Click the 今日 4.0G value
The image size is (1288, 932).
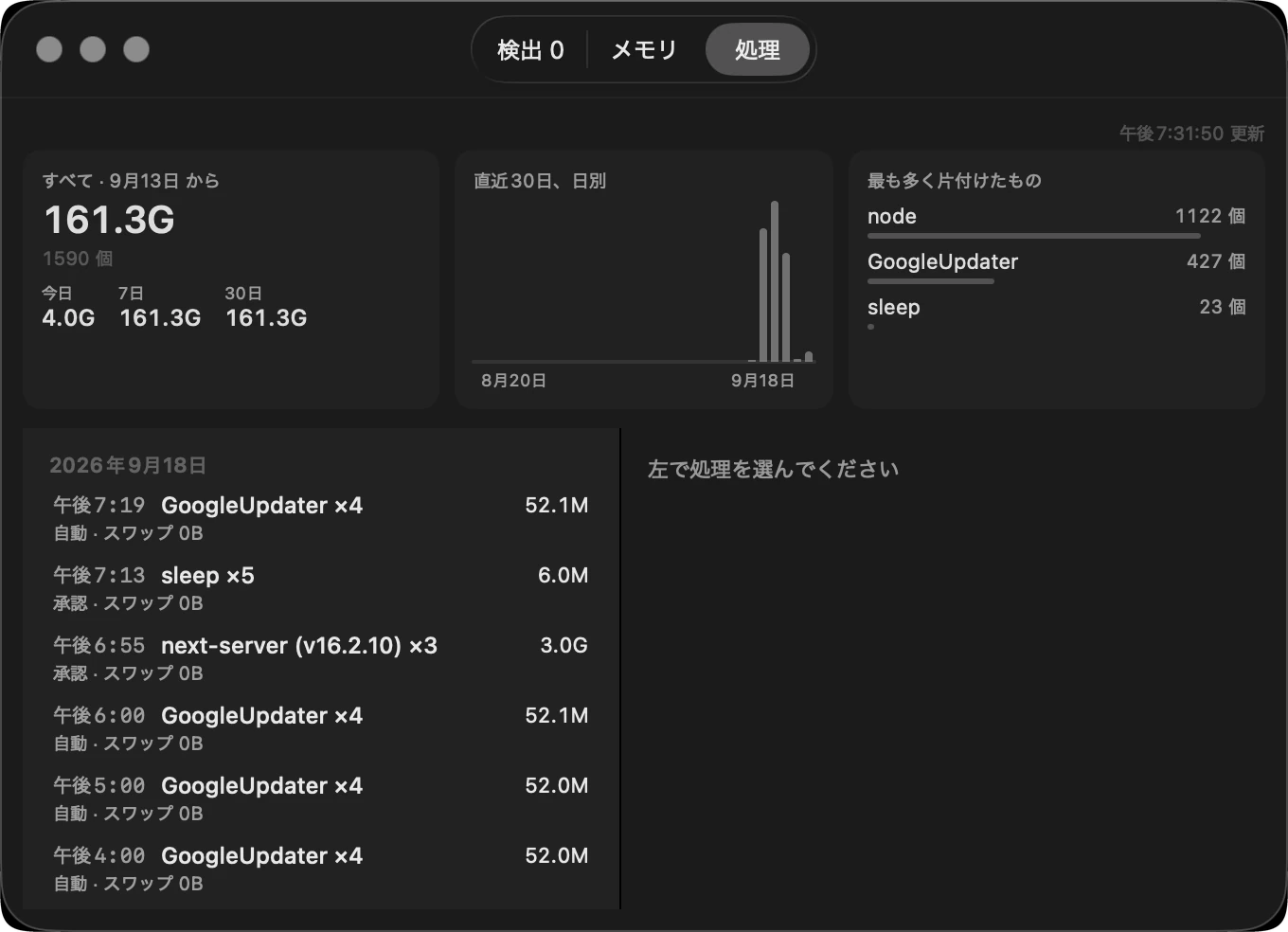pos(68,318)
